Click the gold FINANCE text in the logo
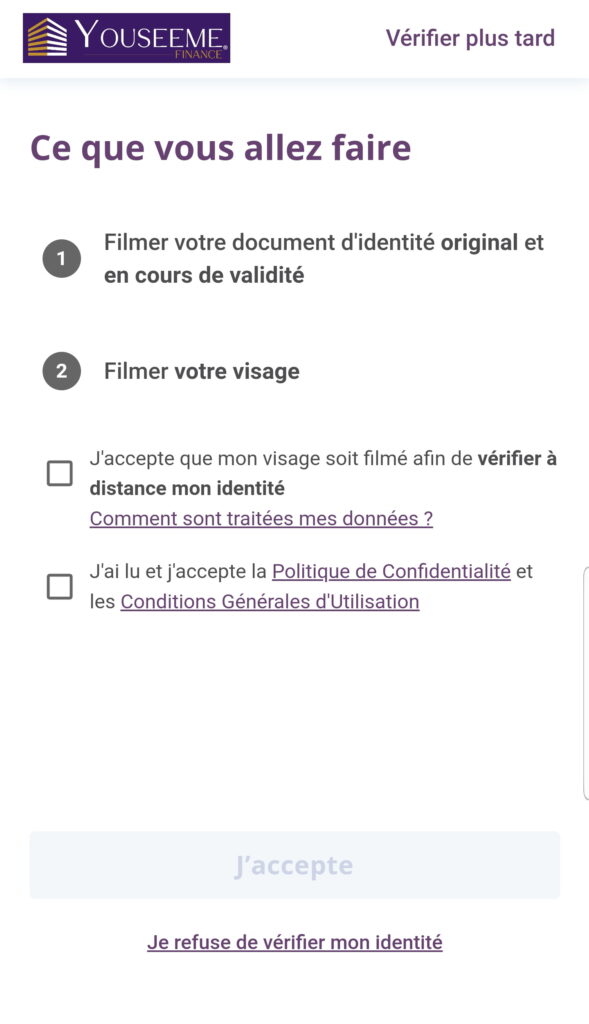Screen dimensions: 589x1024 coord(198,55)
